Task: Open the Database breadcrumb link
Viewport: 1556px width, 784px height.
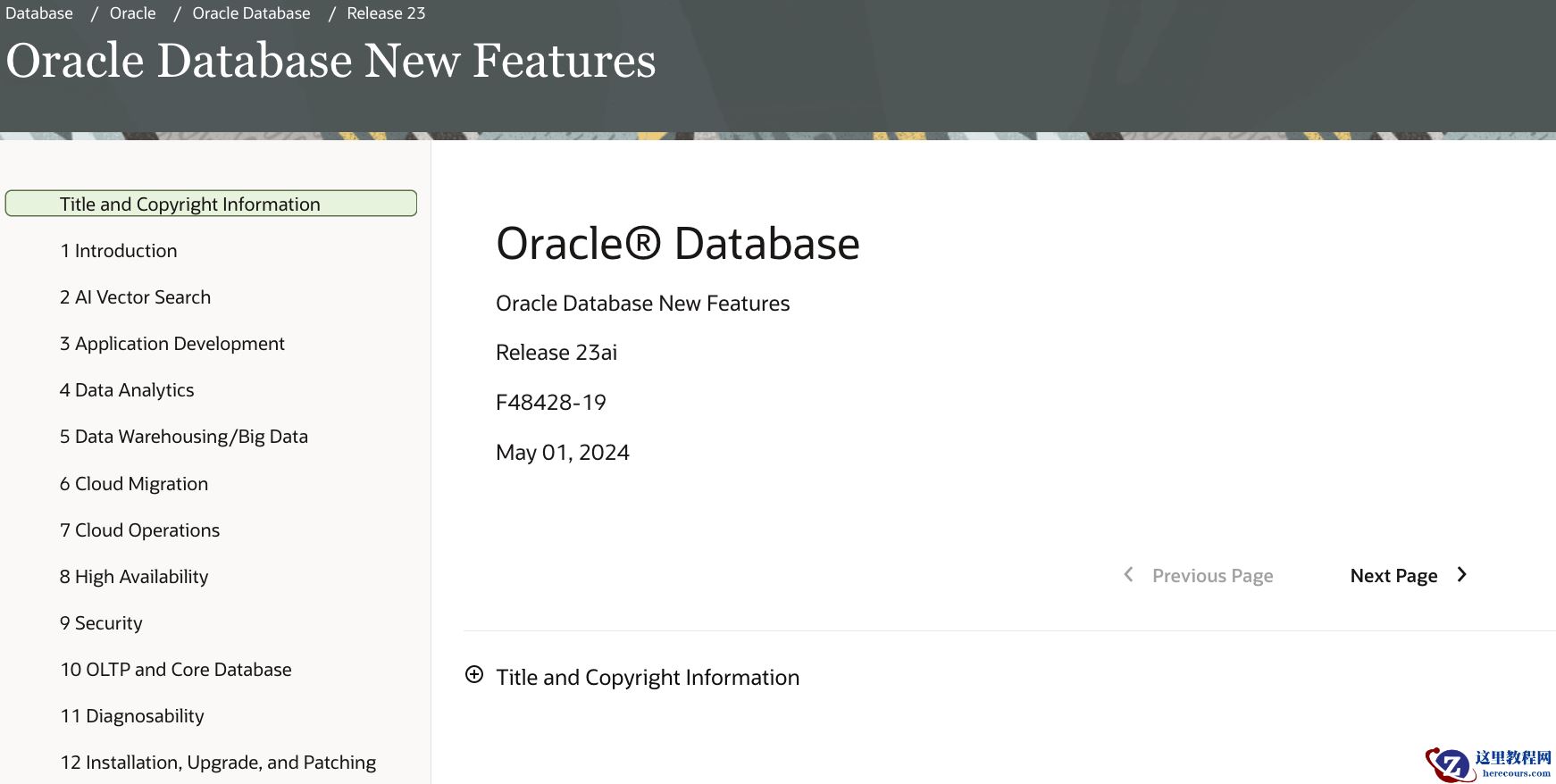Action: (39, 13)
